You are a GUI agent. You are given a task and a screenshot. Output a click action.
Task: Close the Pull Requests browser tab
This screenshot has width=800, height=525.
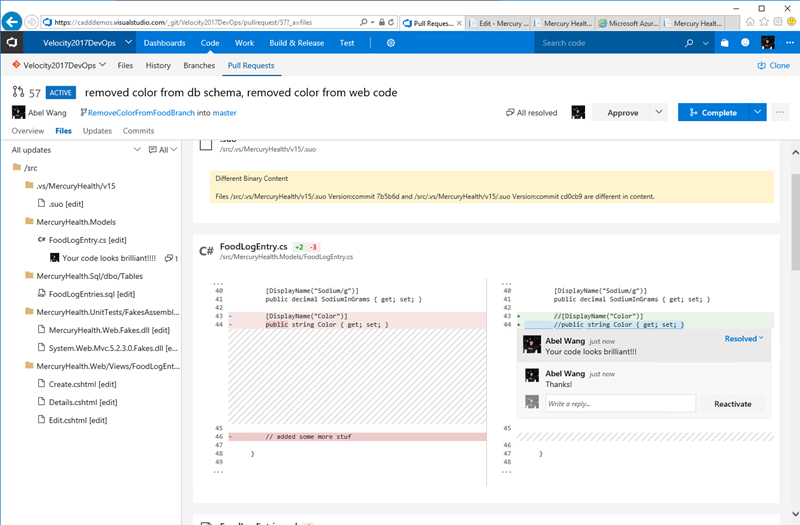coord(459,23)
